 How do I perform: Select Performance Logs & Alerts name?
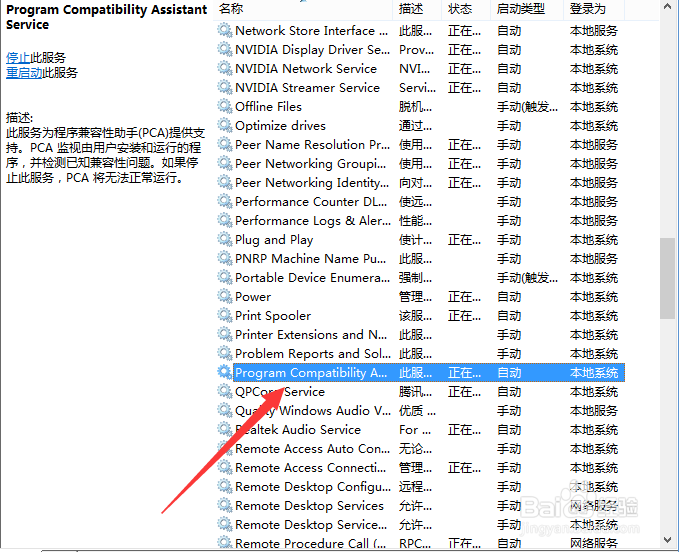(x=313, y=221)
